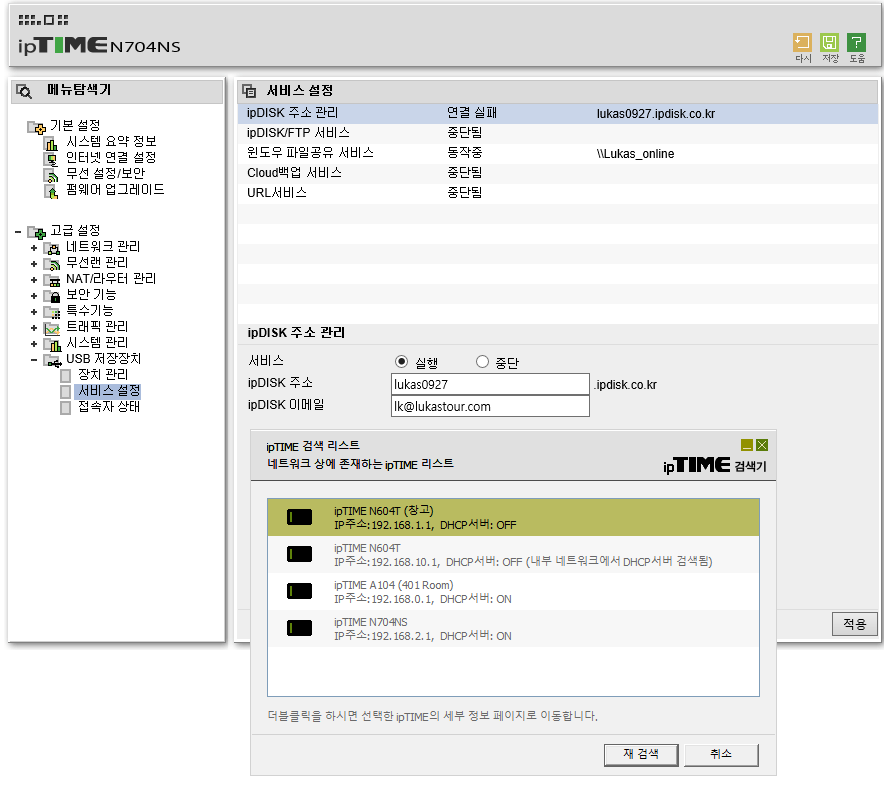Click the 무선 설정/보안 wireless icon

pyautogui.click(x=51, y=175)
